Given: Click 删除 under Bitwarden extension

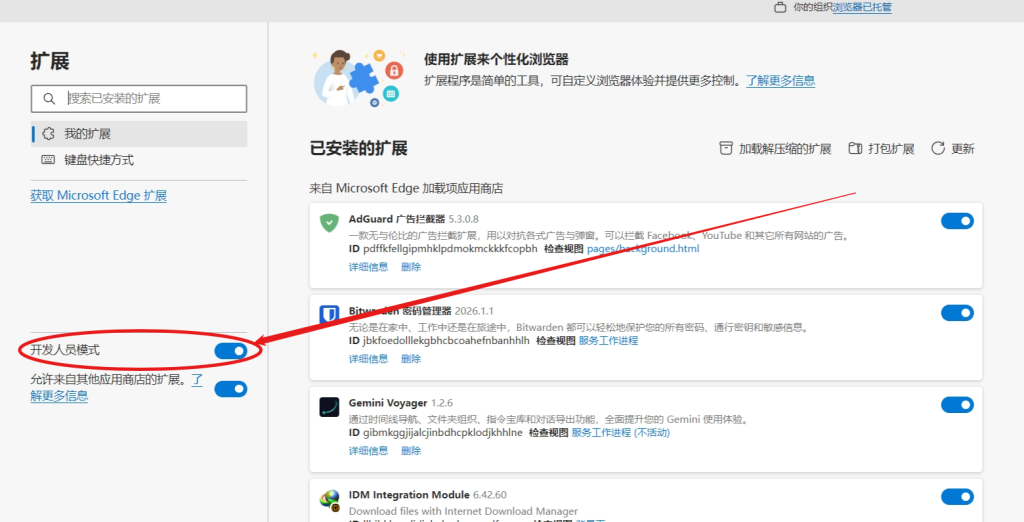Looking at the screenshot, I should pyautogui.click(x=411, y=359).
